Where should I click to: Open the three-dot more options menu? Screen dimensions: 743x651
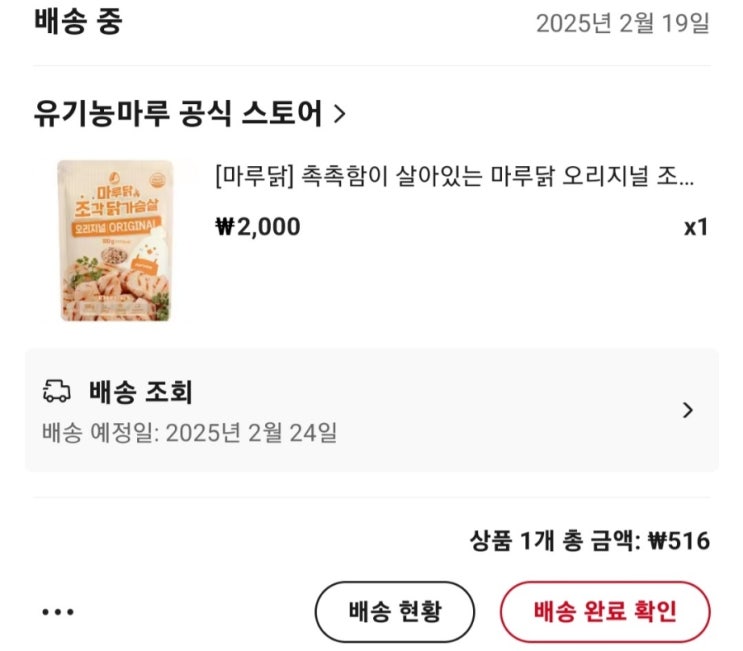[x=58, y=611]
